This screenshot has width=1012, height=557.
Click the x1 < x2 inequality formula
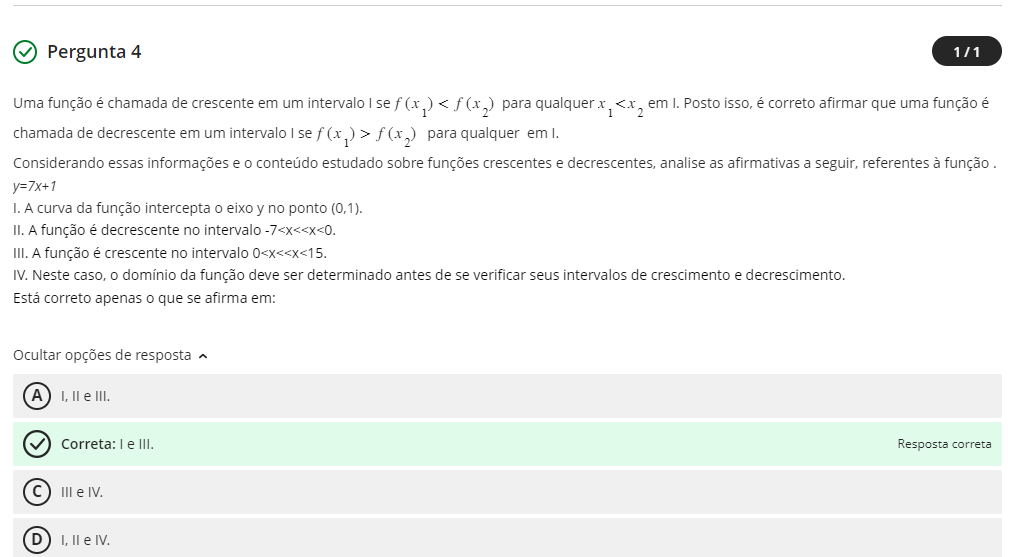click(x=621, y=106)
